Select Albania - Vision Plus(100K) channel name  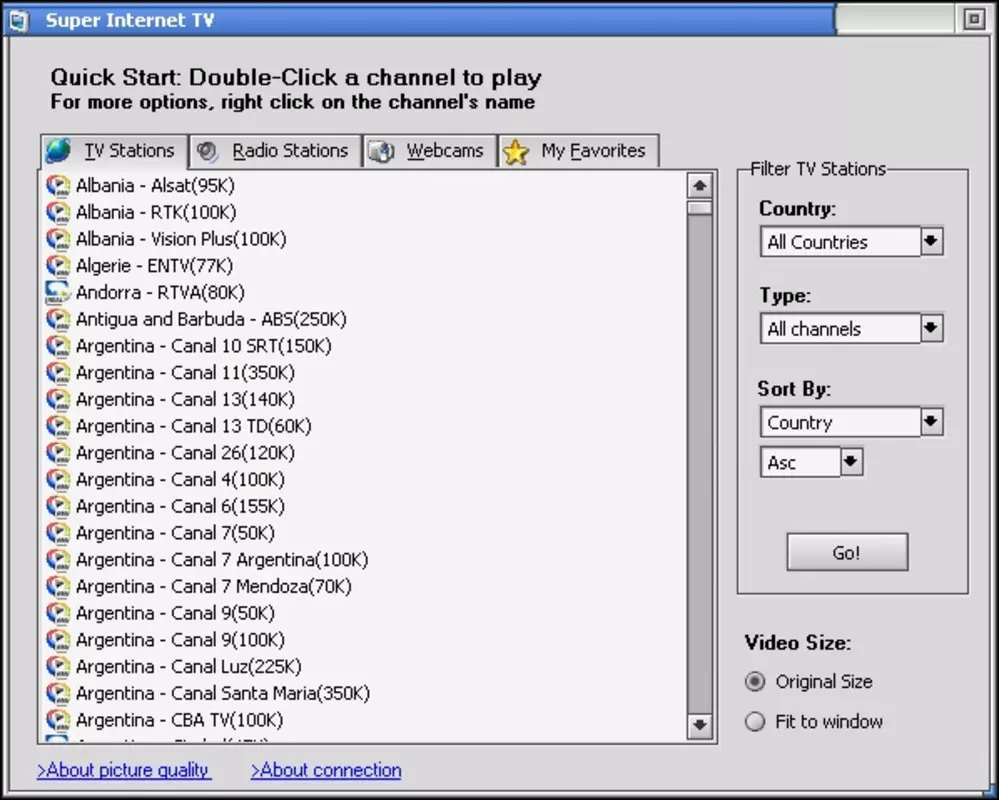181,239
